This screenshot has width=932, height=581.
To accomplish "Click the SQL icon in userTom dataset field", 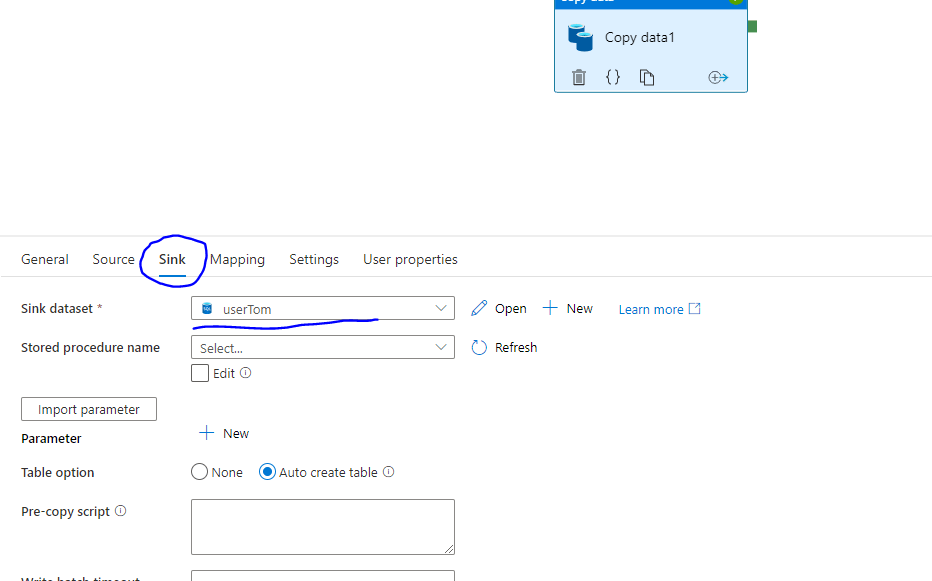I will pyautogui.click(x=207, y=308).
